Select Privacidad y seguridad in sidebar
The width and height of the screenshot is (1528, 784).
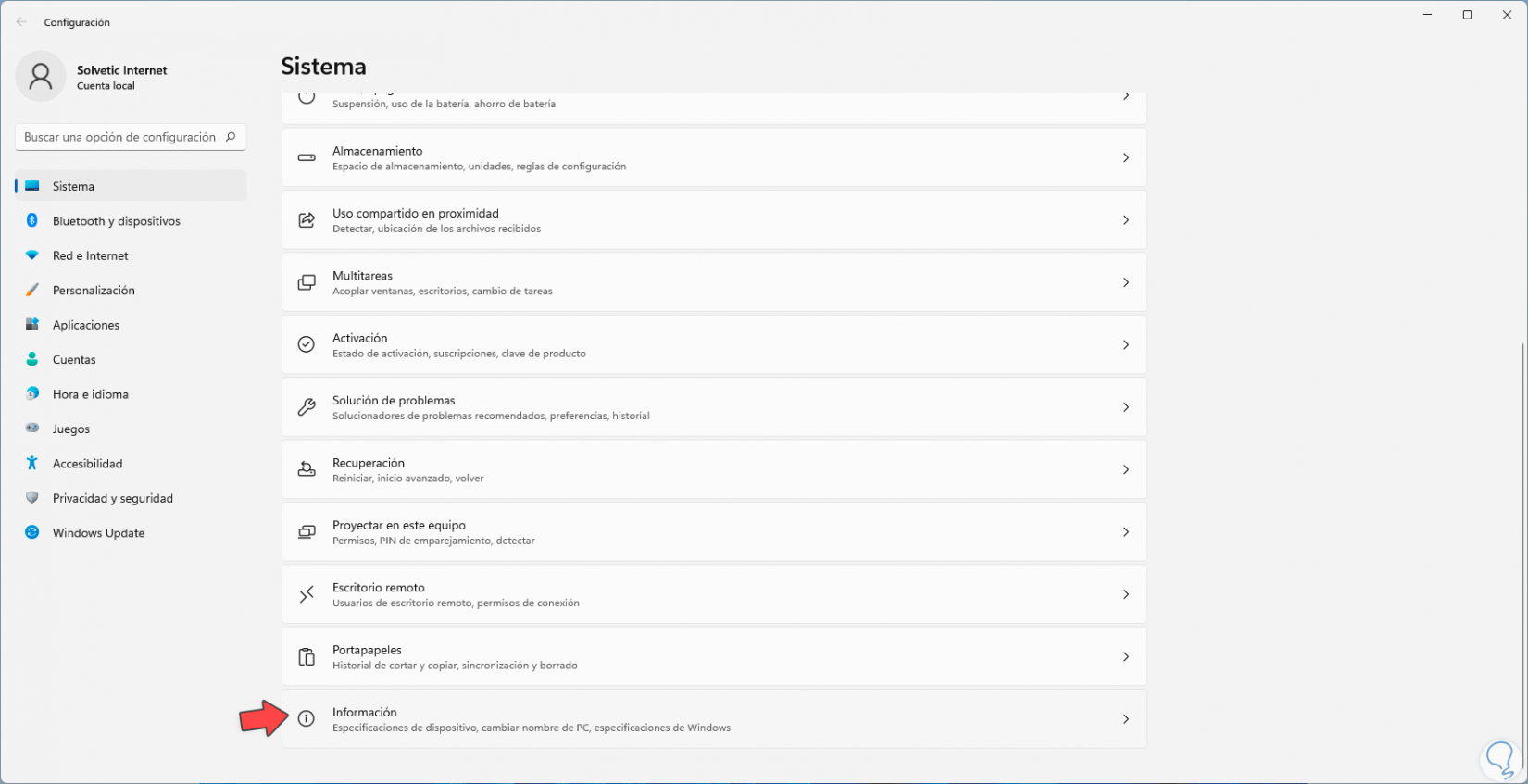coord(112,498)
